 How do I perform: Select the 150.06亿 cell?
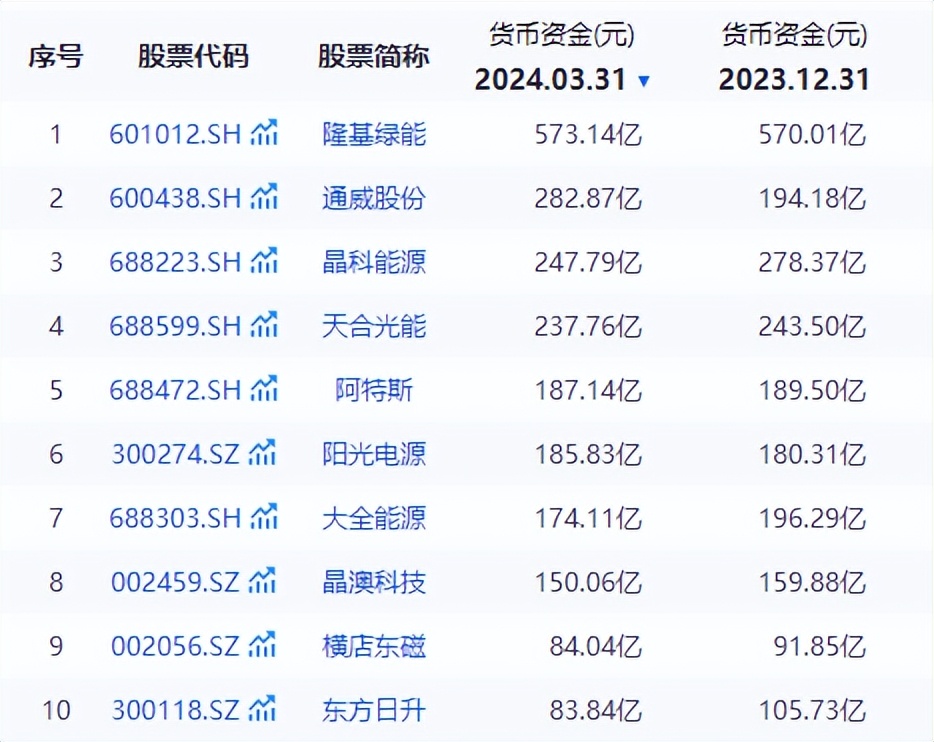[588, 582]
